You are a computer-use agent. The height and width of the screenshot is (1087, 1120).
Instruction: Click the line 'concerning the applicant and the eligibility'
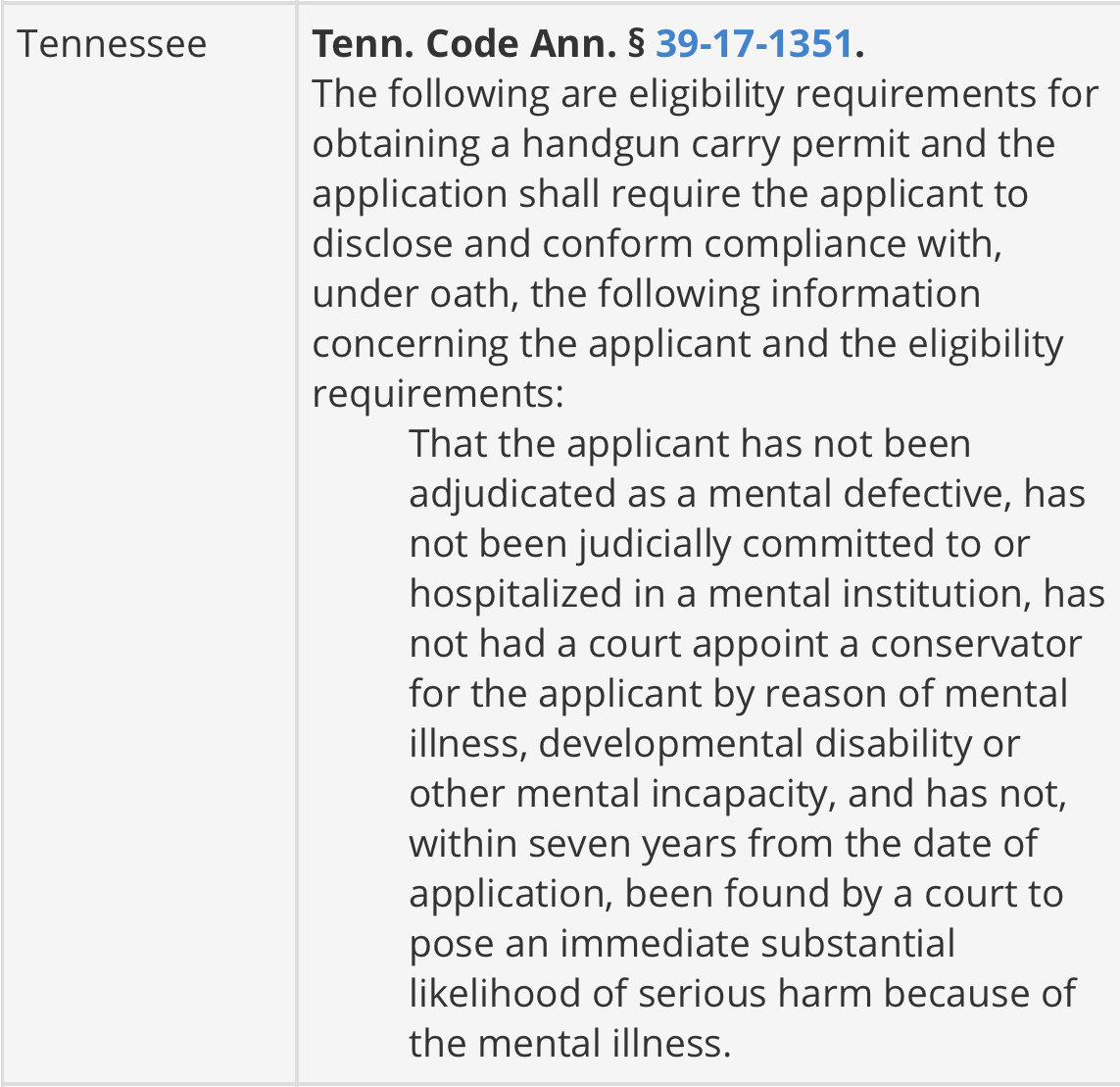688,344
